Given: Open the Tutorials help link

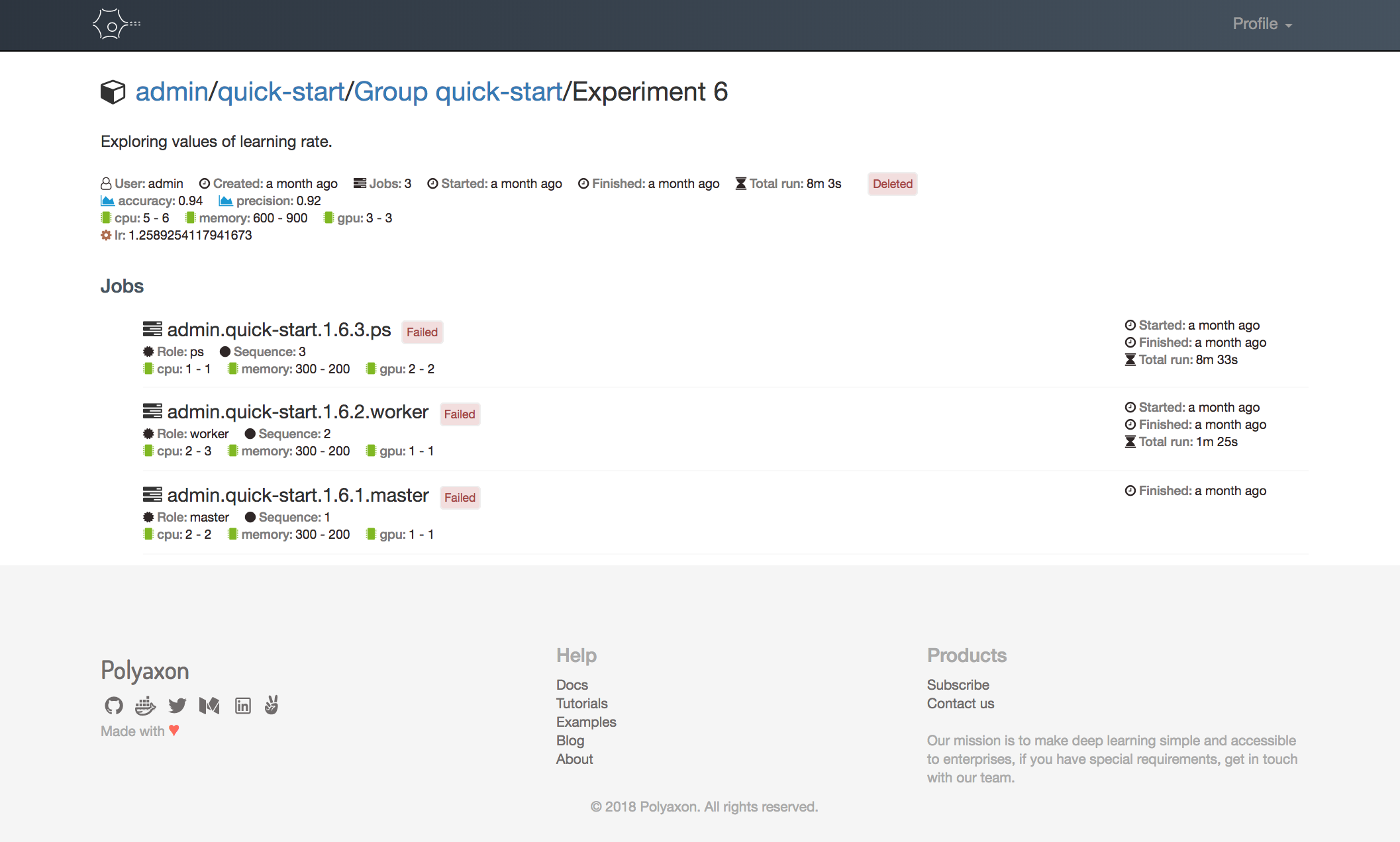Looking at the screenshot, I should (581, 704).
